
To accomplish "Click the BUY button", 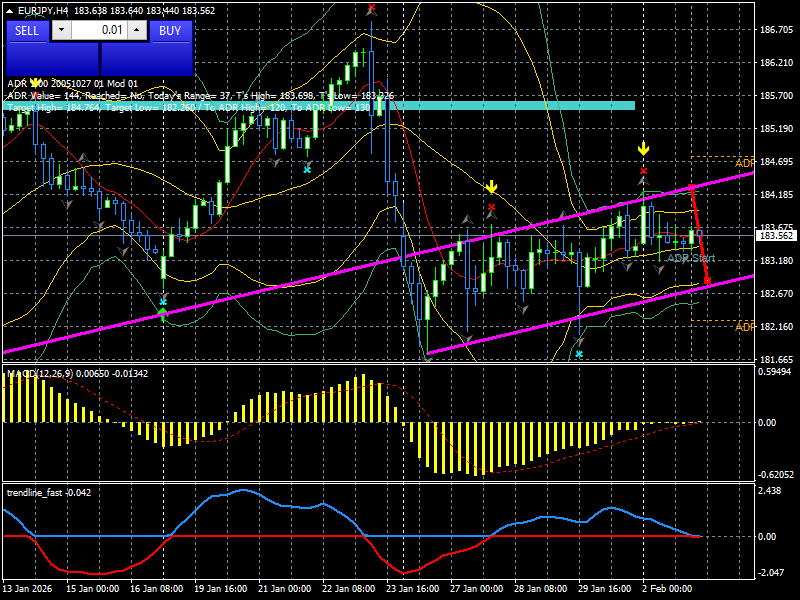I will (x=170, y=31).
